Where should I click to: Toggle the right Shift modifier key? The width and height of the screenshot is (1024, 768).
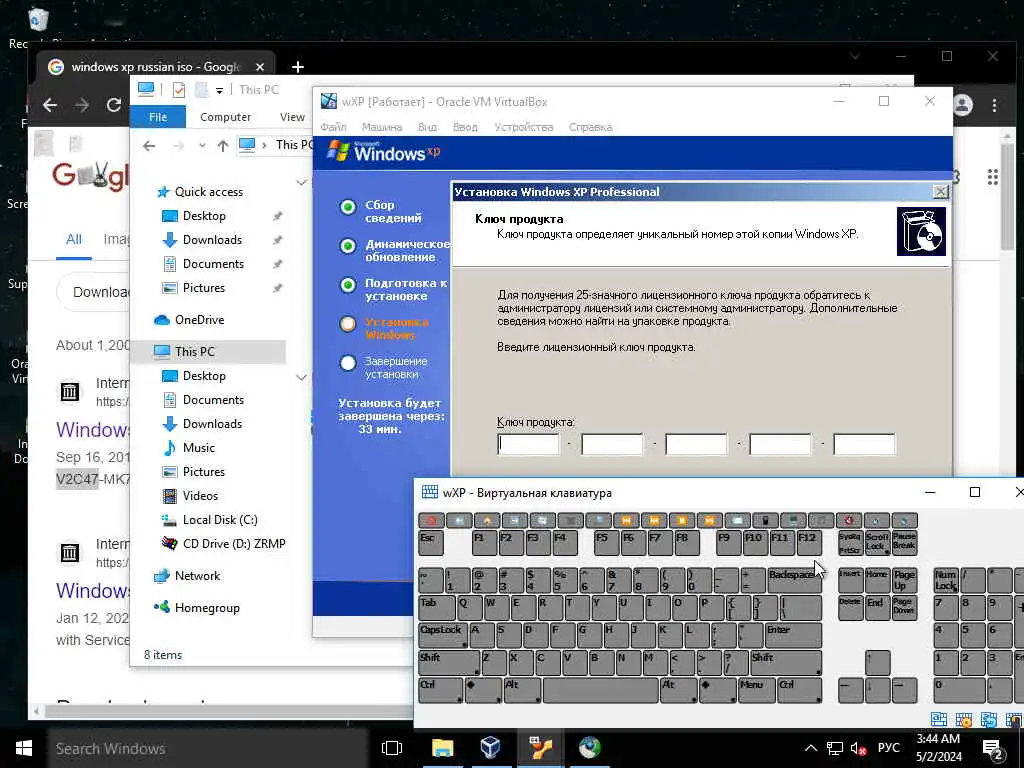click(786, 663)
